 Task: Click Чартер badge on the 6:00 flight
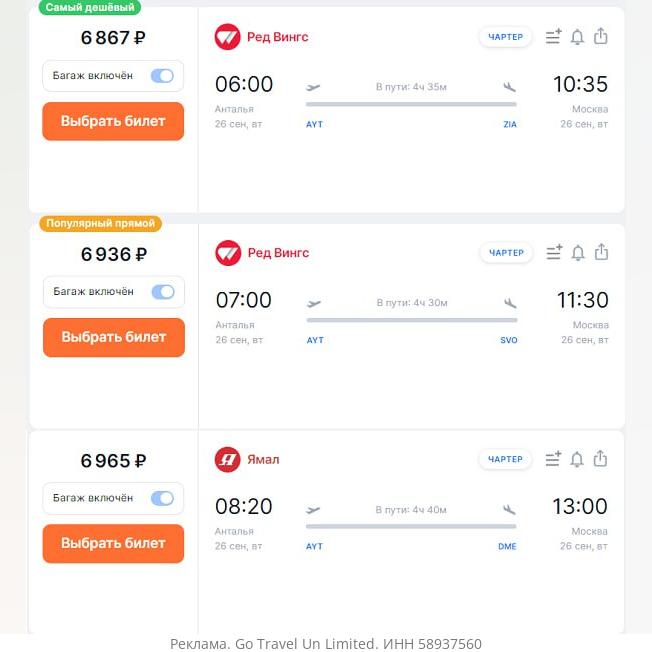[x=505, y=37]
